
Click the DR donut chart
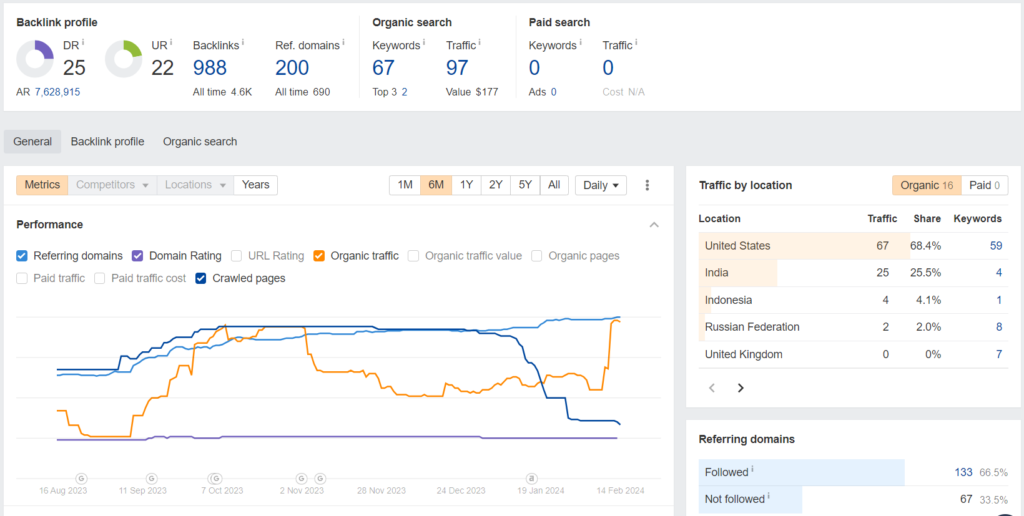pos(35,59)
